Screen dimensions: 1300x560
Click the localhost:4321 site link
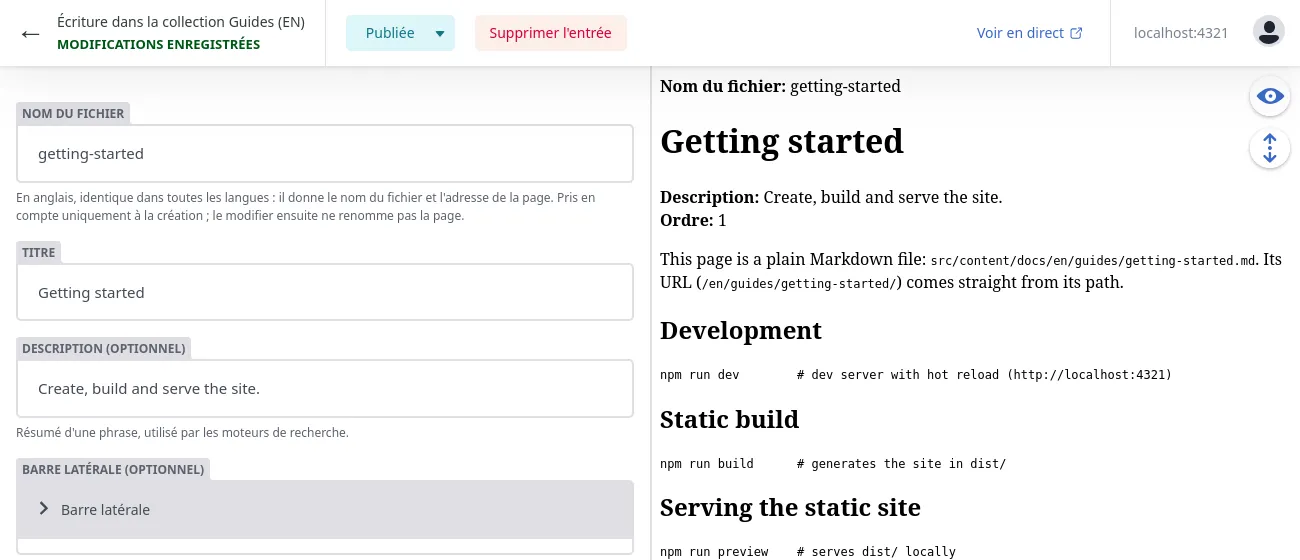coord(1181,33)
